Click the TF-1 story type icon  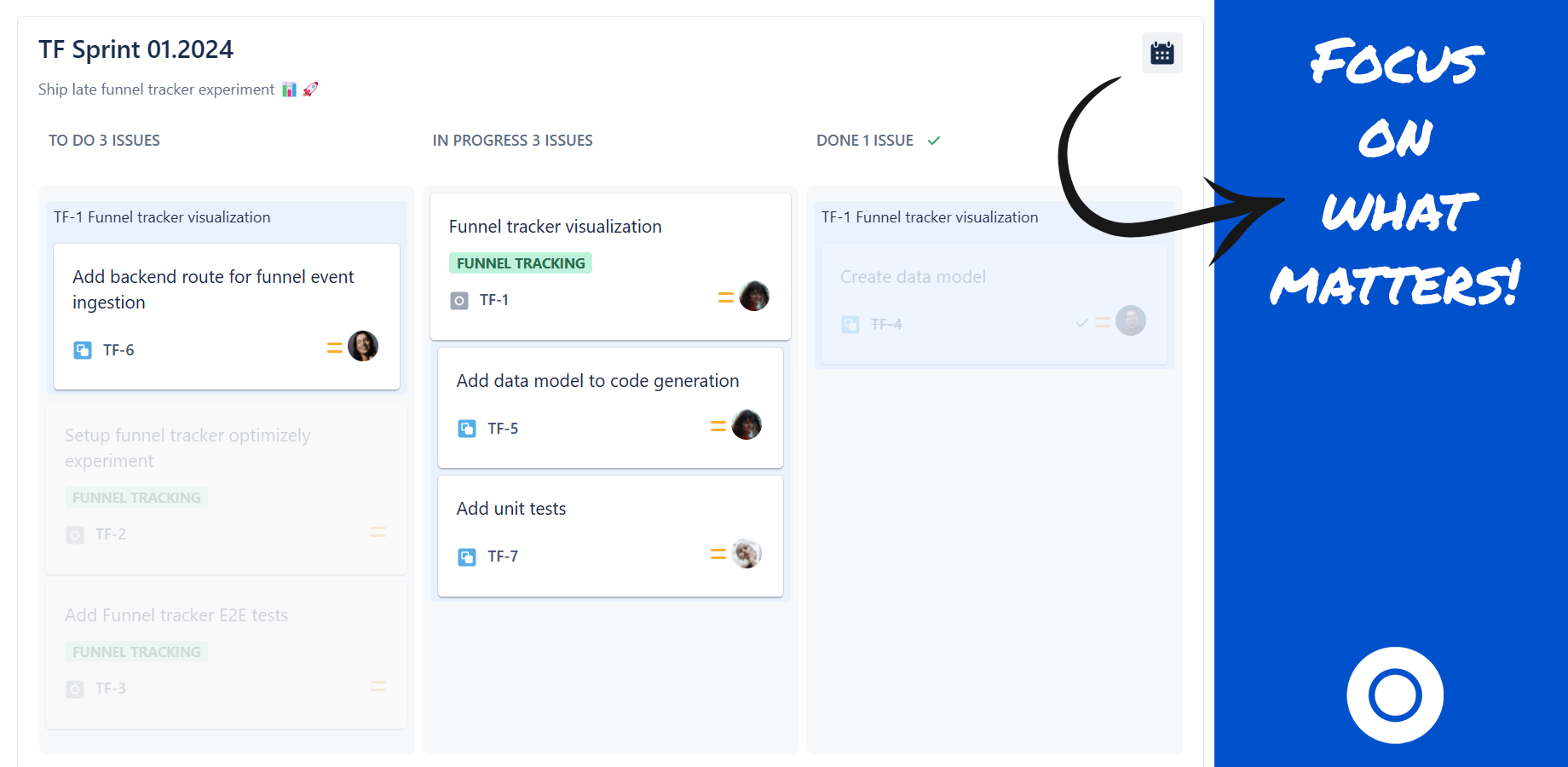click(x=459, y=300)
